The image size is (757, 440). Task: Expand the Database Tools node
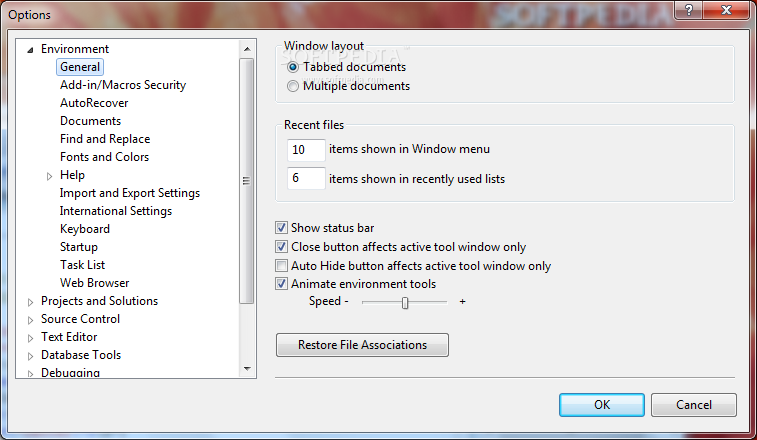pos(30,356)
